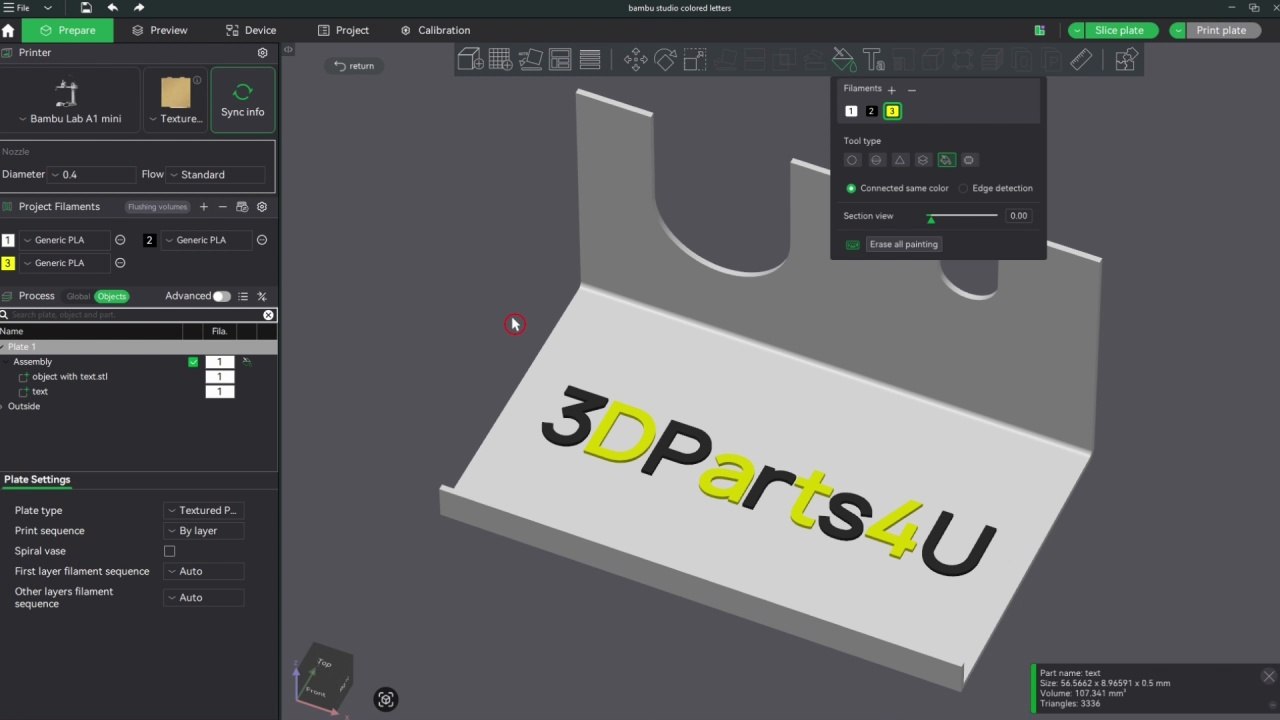
Task: Toggle the Assembly printable checkbox
Action: pos(193,362)
